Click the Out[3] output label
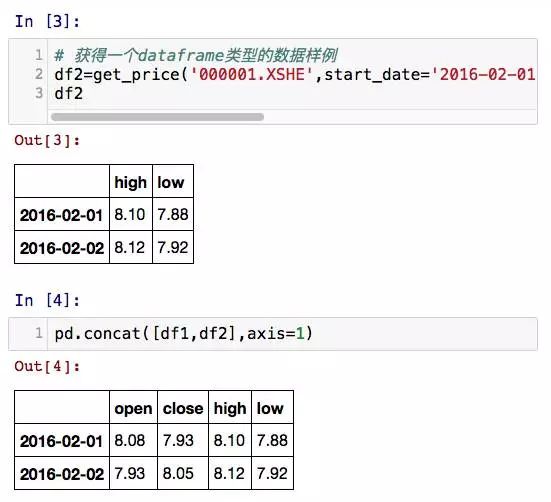 click(x=47, y=141)
